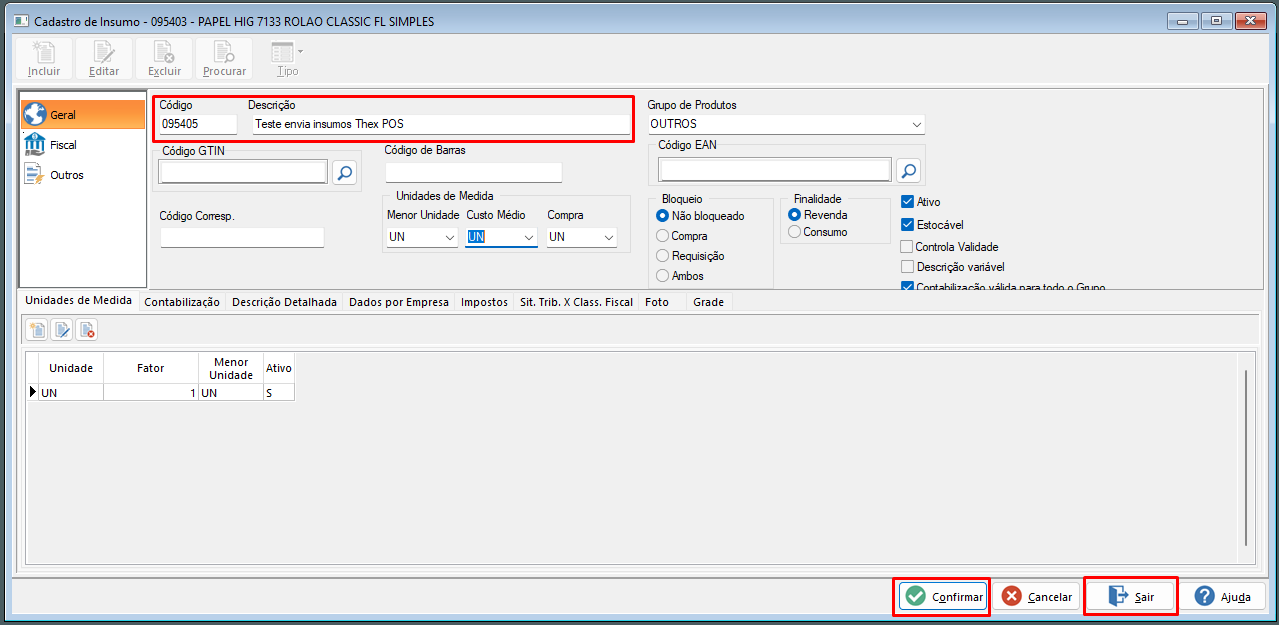Click the Descrição input field
Image resolution: width=1279 pixels, height=625 pixels.
coord(441,124)
